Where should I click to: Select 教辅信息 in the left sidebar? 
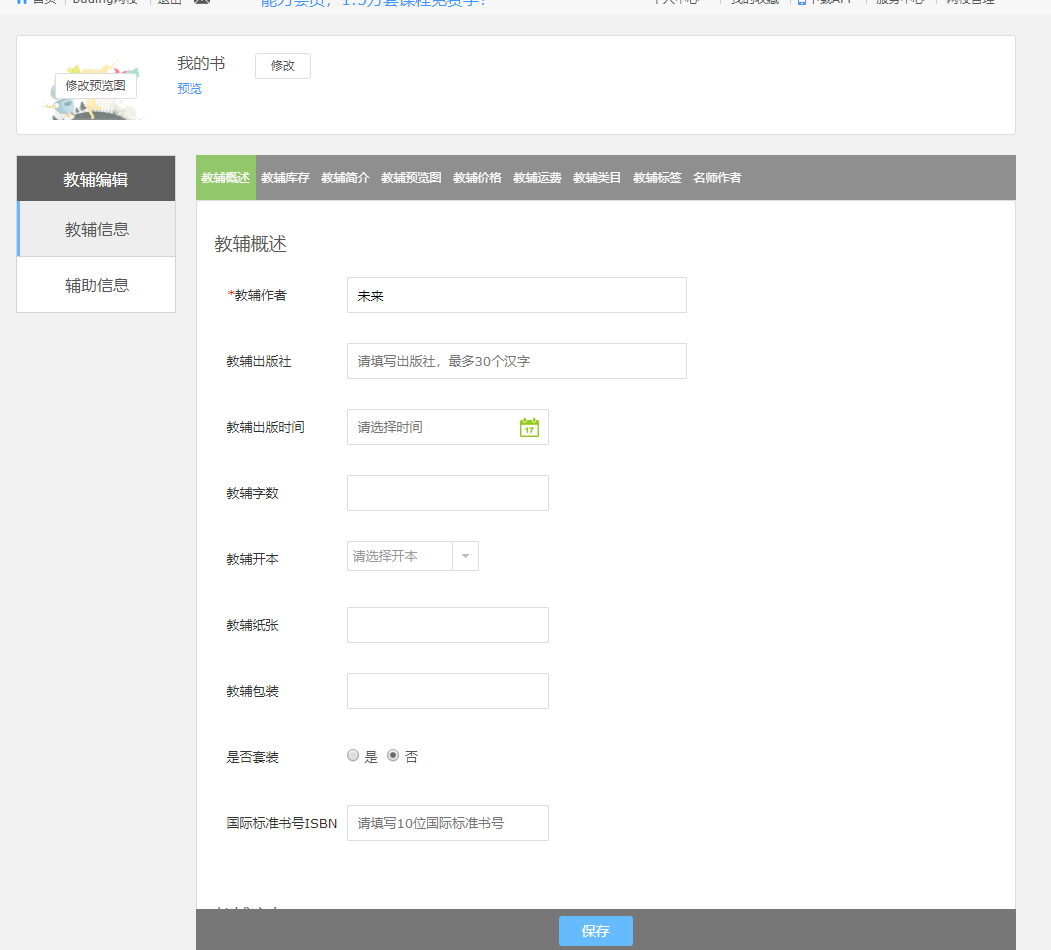click(97, 229)
